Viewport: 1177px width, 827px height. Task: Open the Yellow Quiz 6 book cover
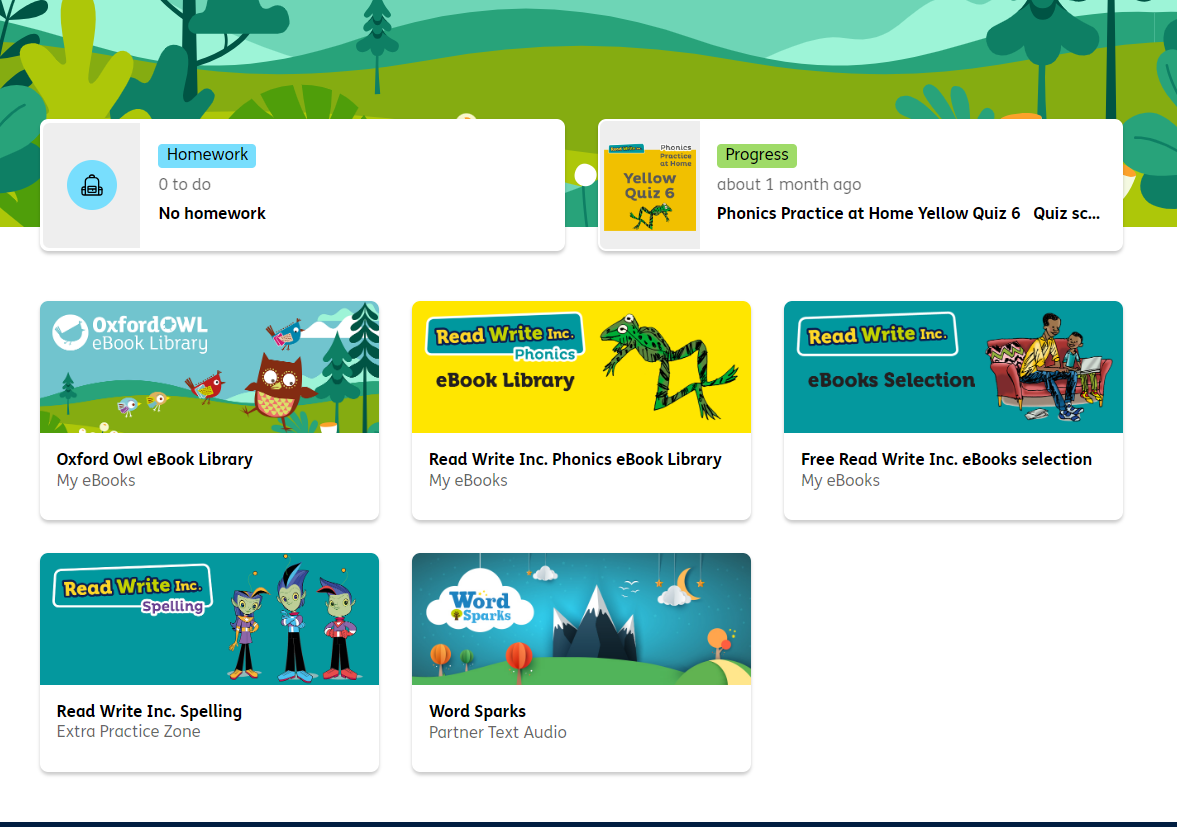650,186
